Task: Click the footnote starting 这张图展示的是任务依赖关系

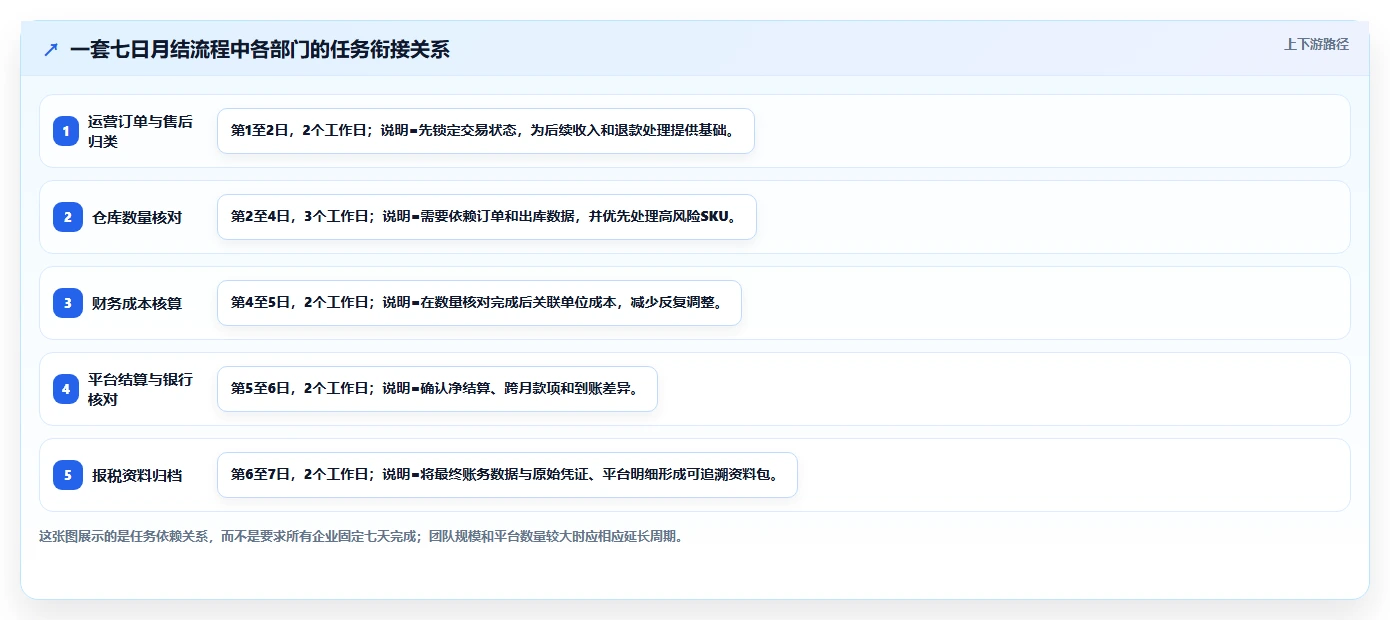Action: point(361,536)
